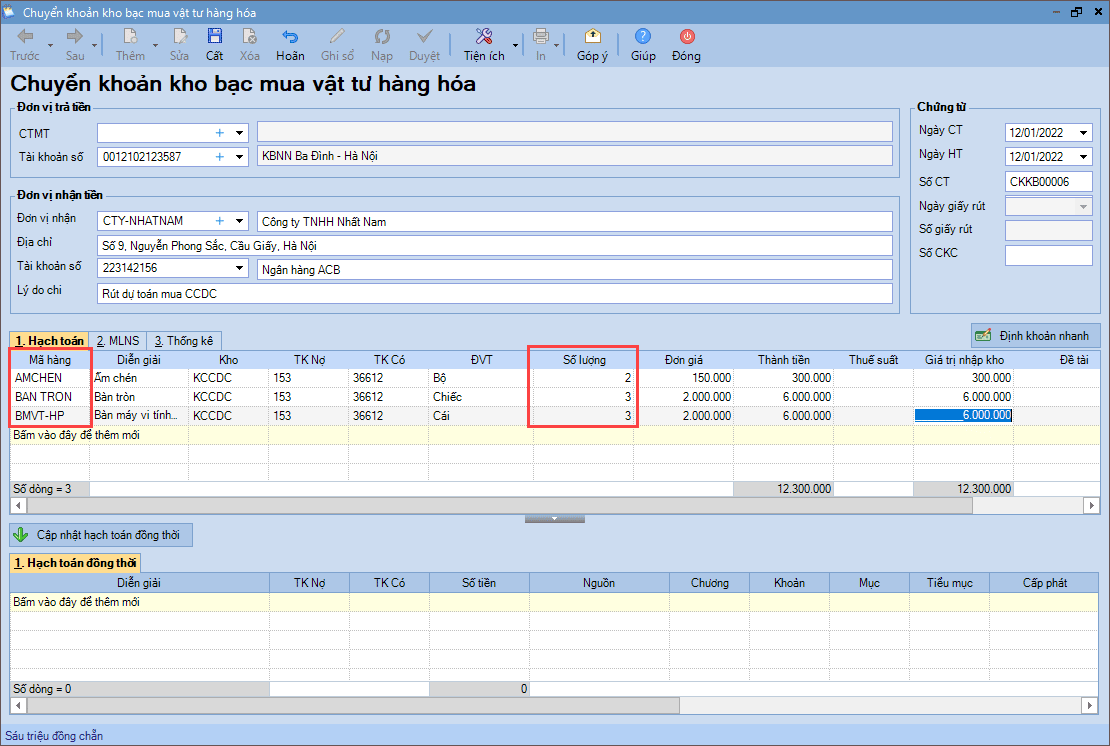Click the Đơn giá column header

[683, 360]
